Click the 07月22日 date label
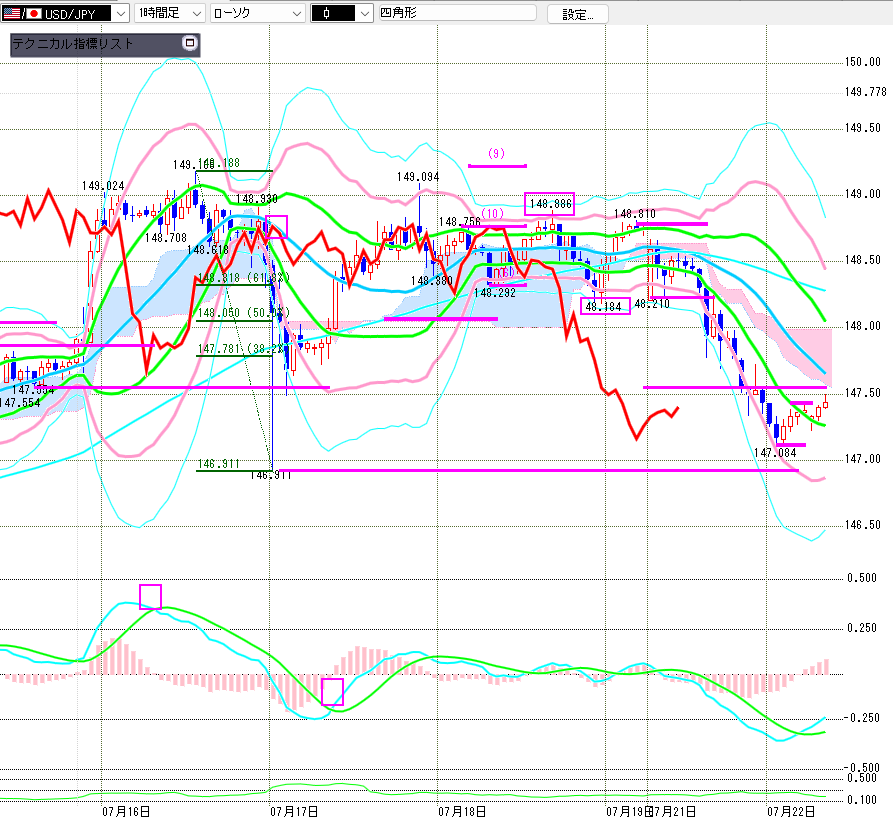Screen dimensions: 893x821 (x=791, y=811)
